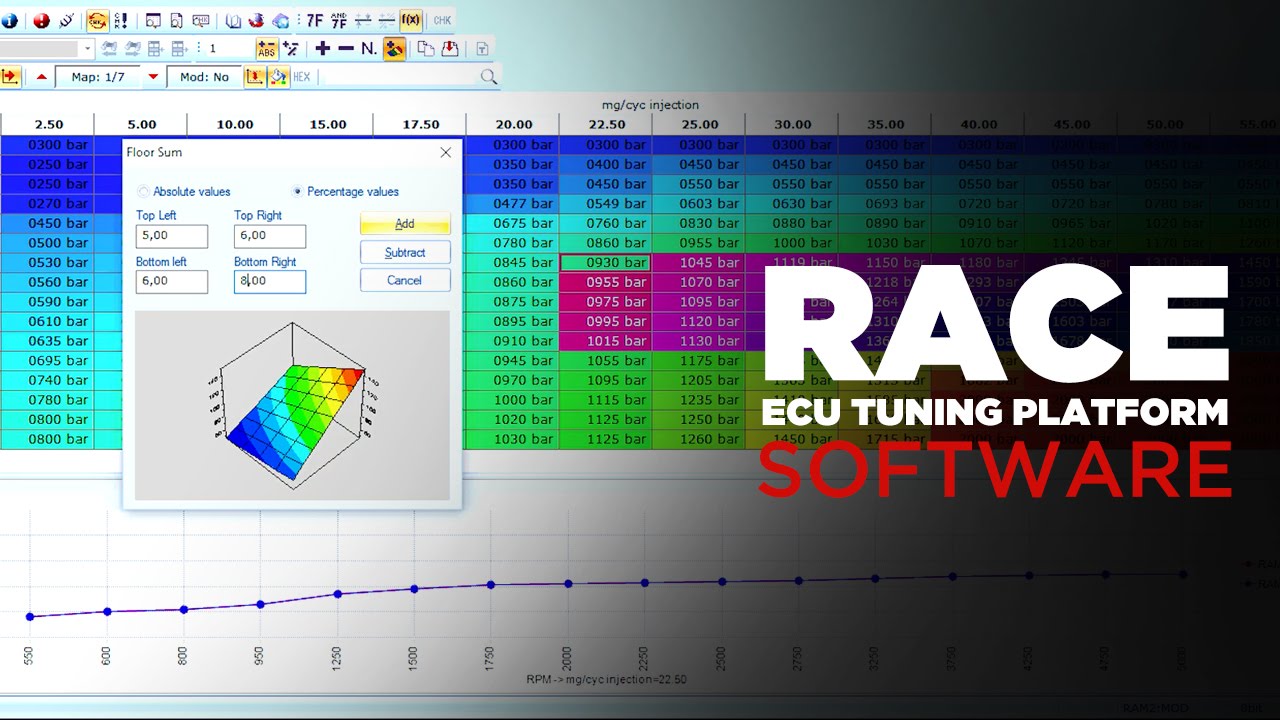Click the 22.50 column header

[606, 124]
